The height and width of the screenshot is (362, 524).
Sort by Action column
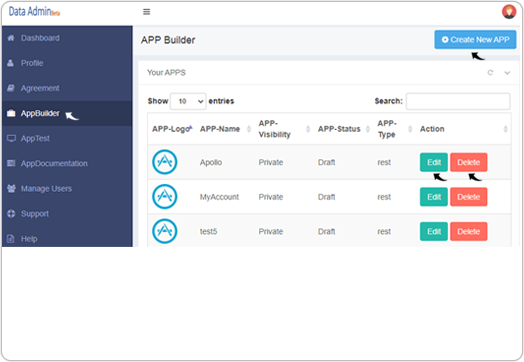coord(464,129)
